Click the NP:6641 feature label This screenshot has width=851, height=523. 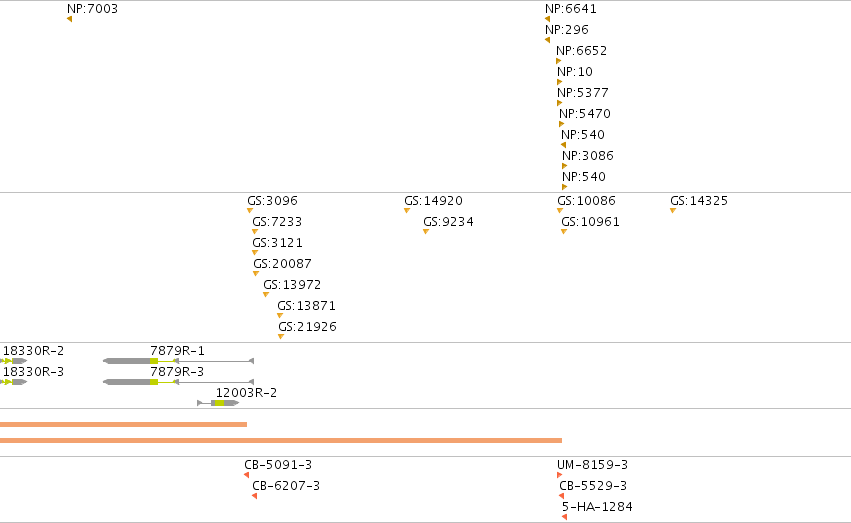point(570,9)
